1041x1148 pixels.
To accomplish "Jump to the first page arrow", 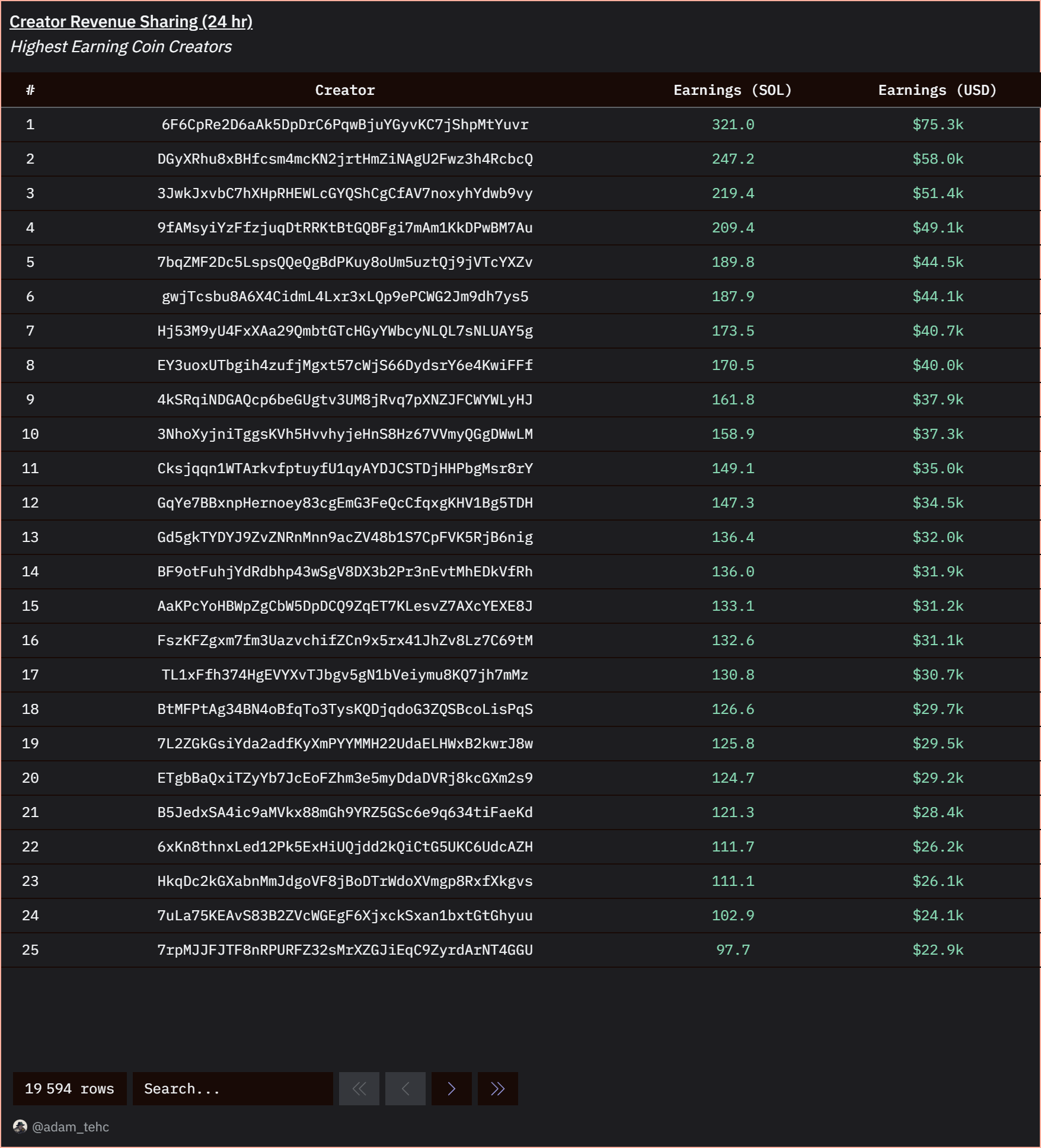I will pos(359,1089).
